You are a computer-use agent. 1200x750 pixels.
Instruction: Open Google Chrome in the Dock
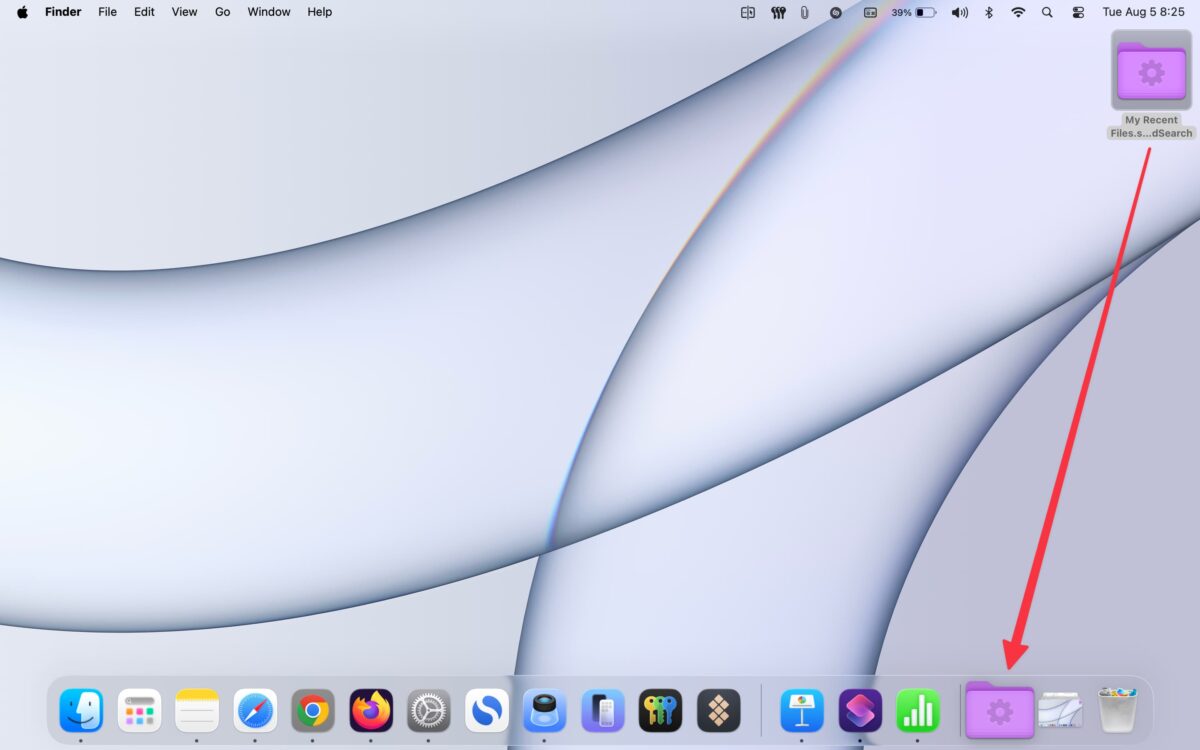click(x=313, y=711)
